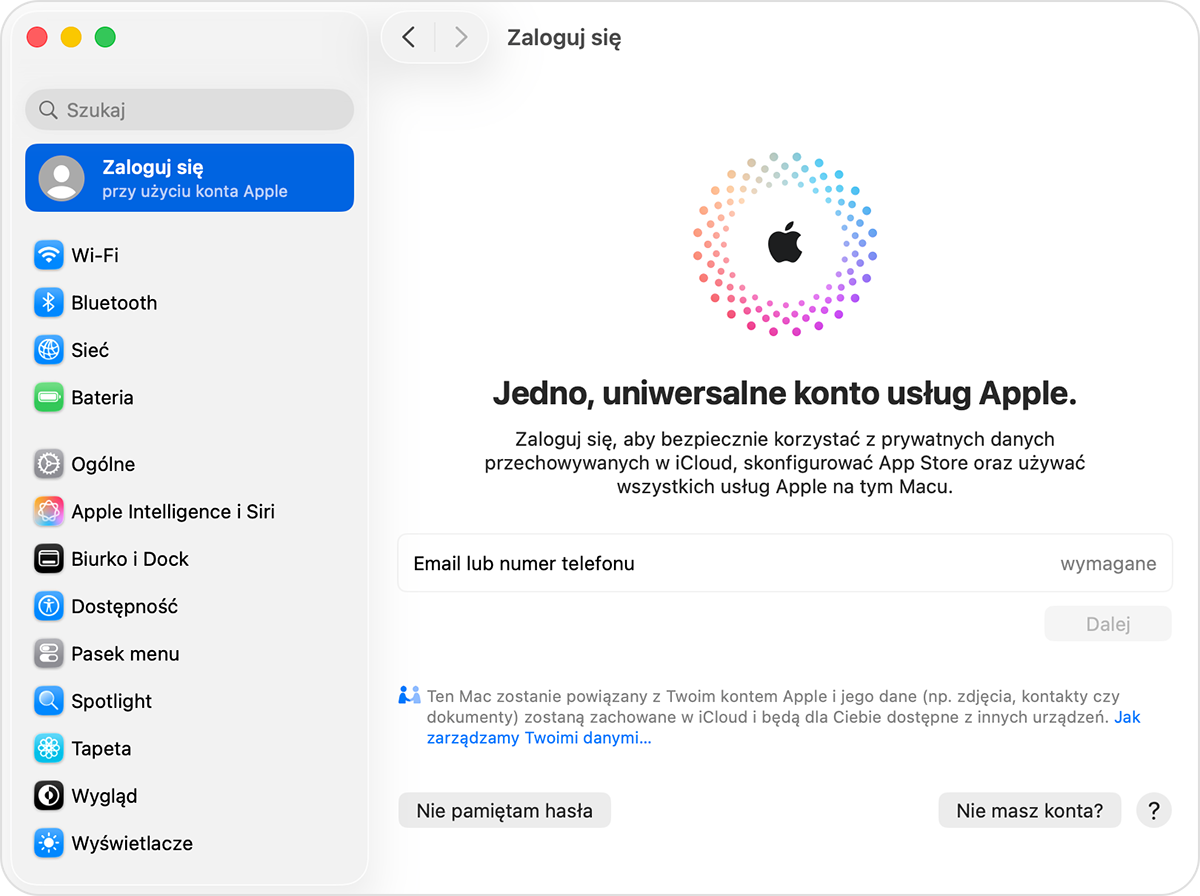Select the Biurko i Dock icon
This screenshot has width=1200, height=896.
pyautogui.click(x=48, y=559)
